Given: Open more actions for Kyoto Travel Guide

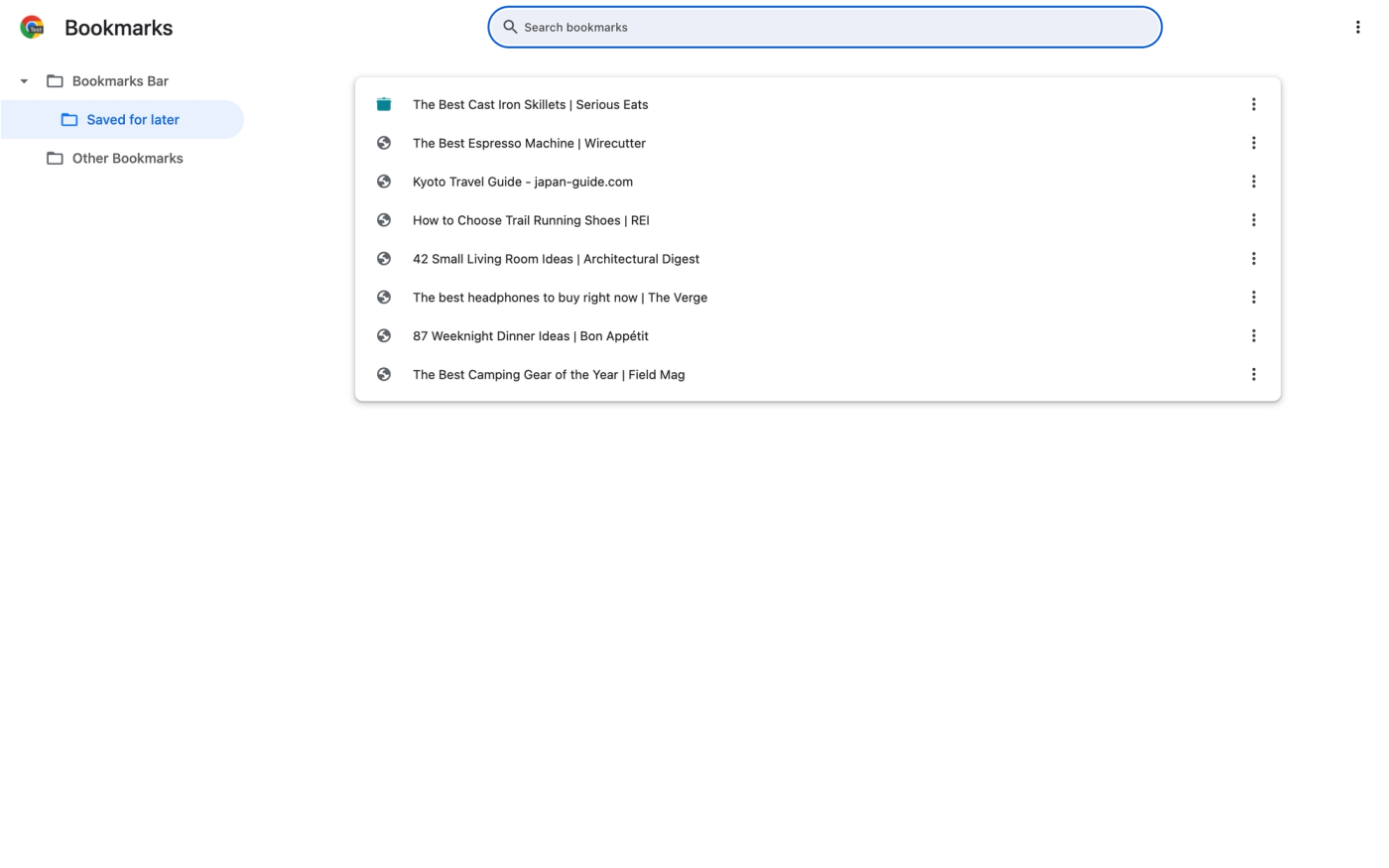Looking at the screenshot, I should (1253, 182).
